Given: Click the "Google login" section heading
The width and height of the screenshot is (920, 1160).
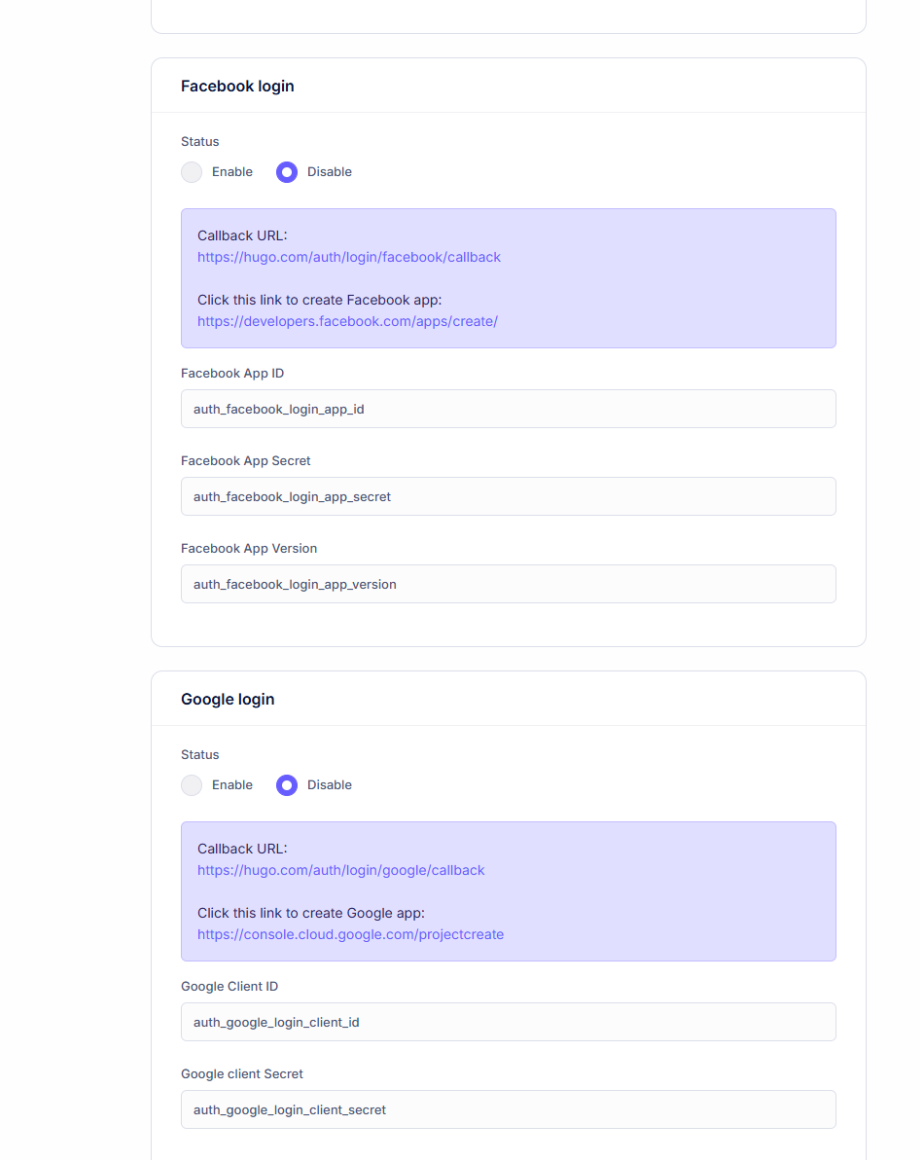Looking at the screenshot, I should 227,699.
